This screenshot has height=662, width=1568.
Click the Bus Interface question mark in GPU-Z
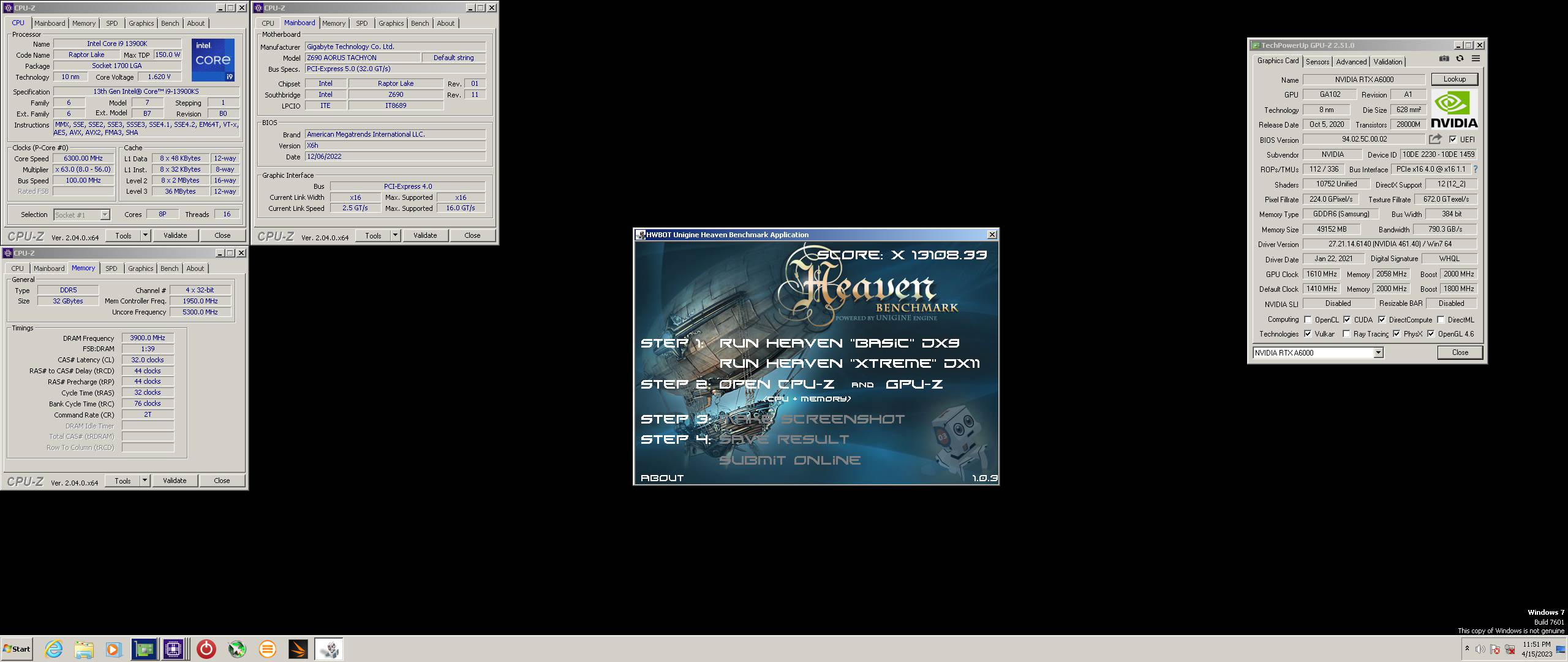(x=1475, y=169)
